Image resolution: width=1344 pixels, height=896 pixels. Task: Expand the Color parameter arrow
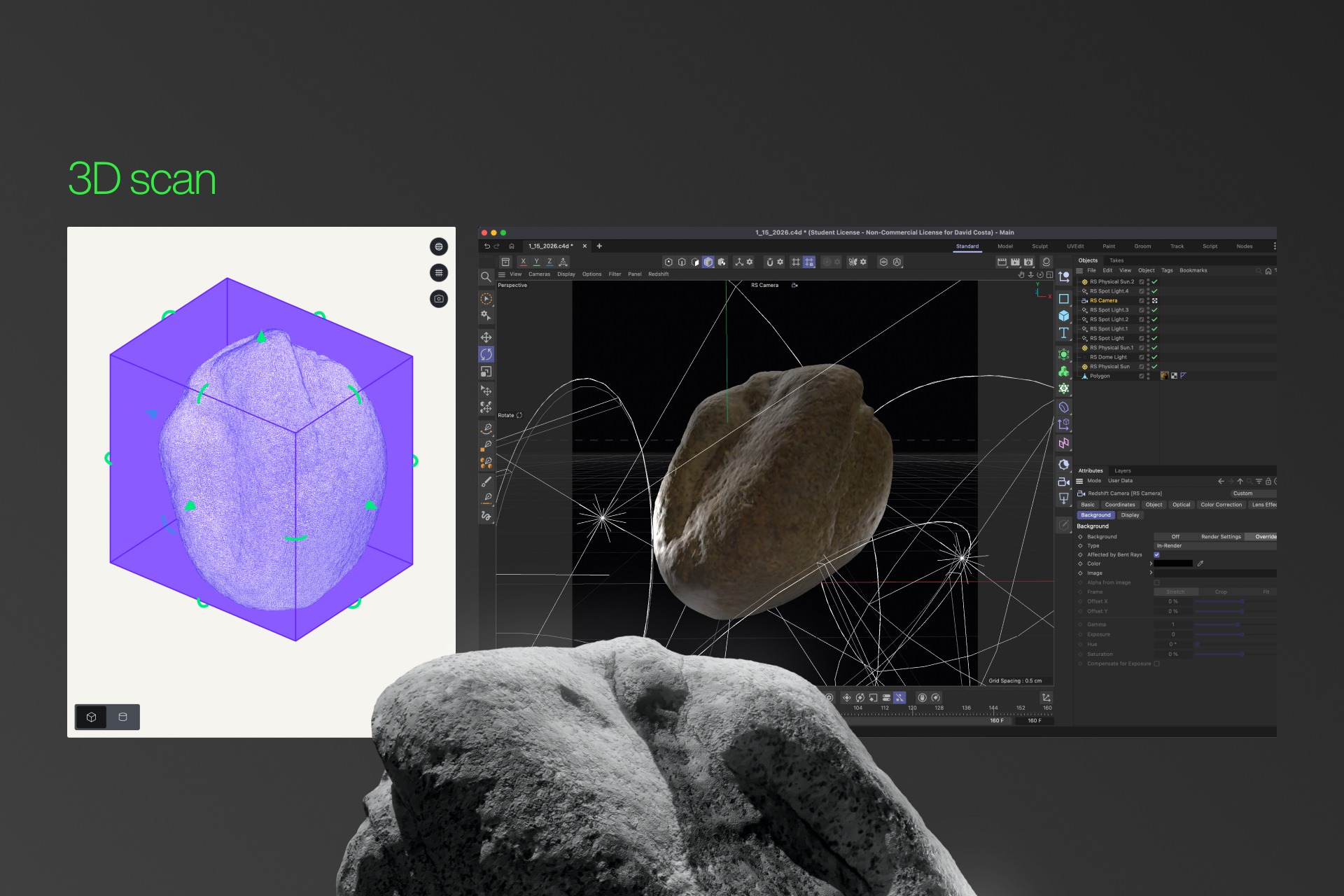(x=1151, y=563)
